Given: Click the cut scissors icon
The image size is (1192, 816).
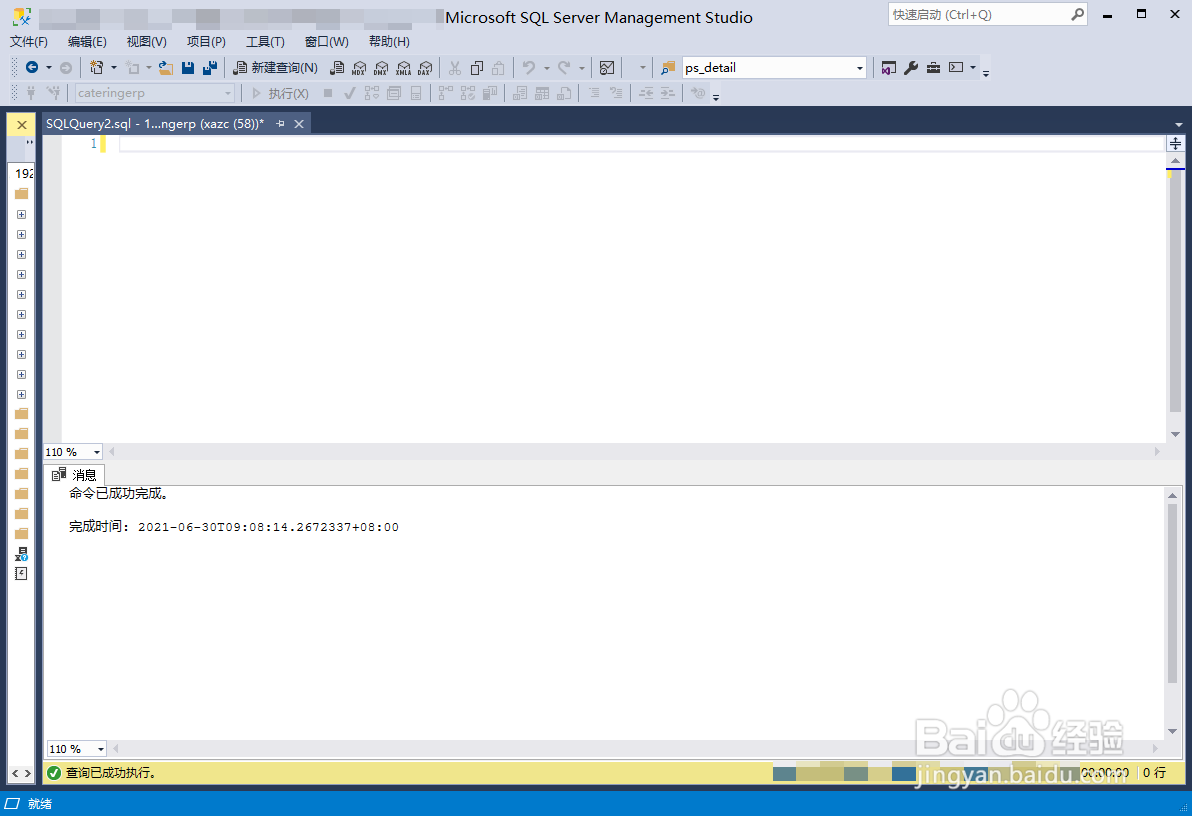Looking at the screenshot, I should [x=455, y=68].
